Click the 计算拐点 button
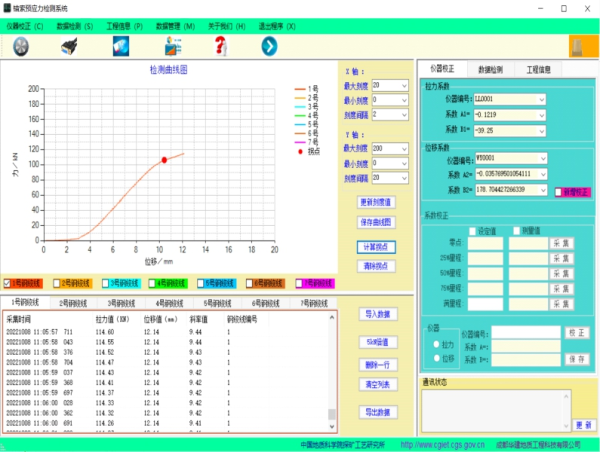 378,245
